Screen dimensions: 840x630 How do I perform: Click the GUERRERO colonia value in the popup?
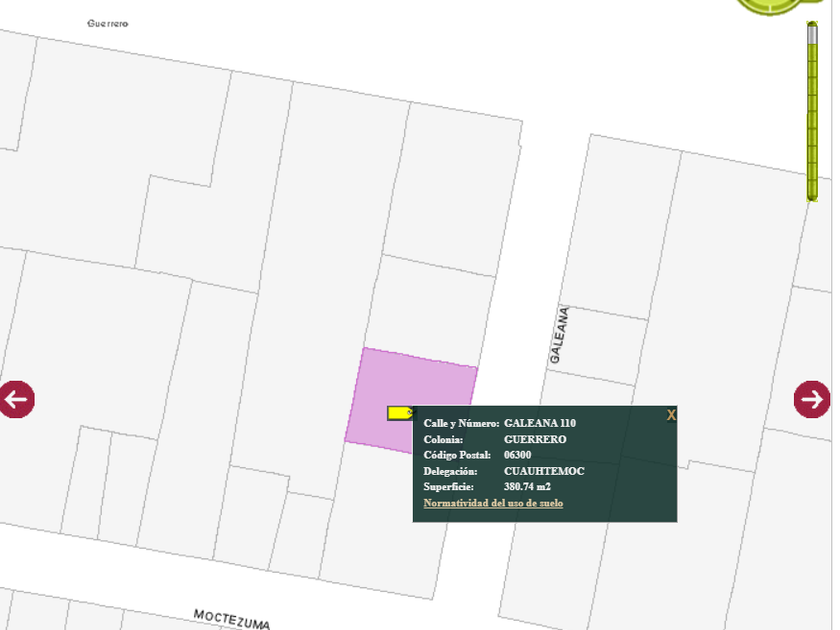[x=535, y=439]
